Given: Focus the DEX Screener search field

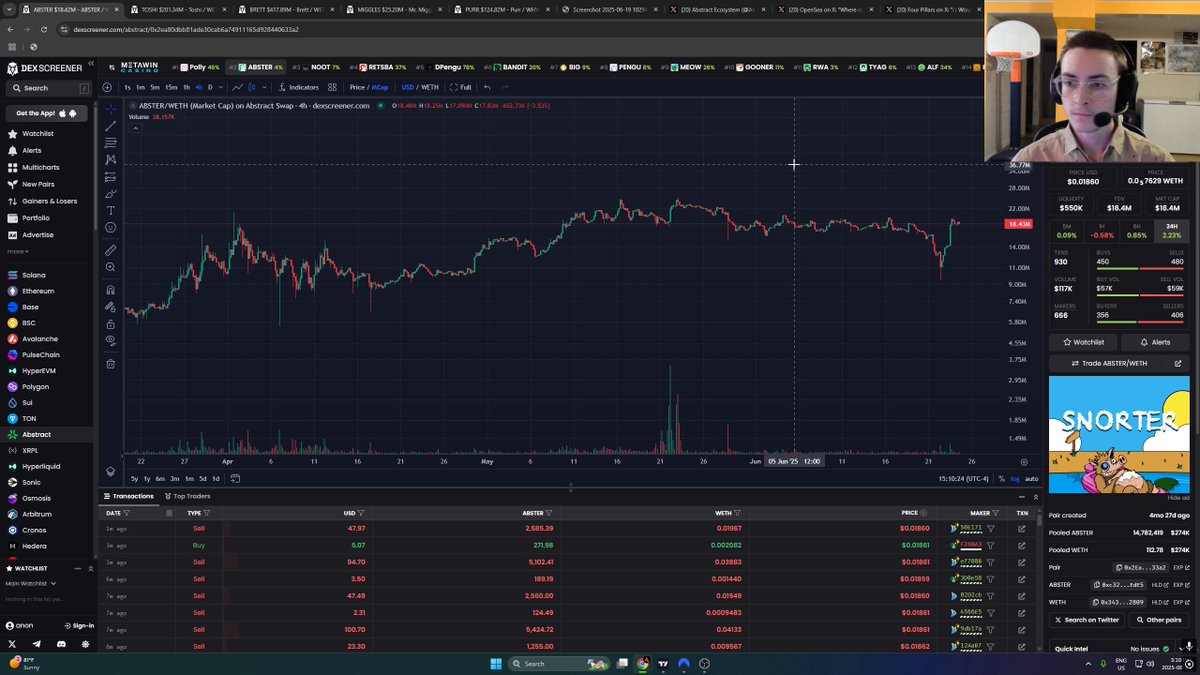Looking at the screenshot, I should (47, 88).
